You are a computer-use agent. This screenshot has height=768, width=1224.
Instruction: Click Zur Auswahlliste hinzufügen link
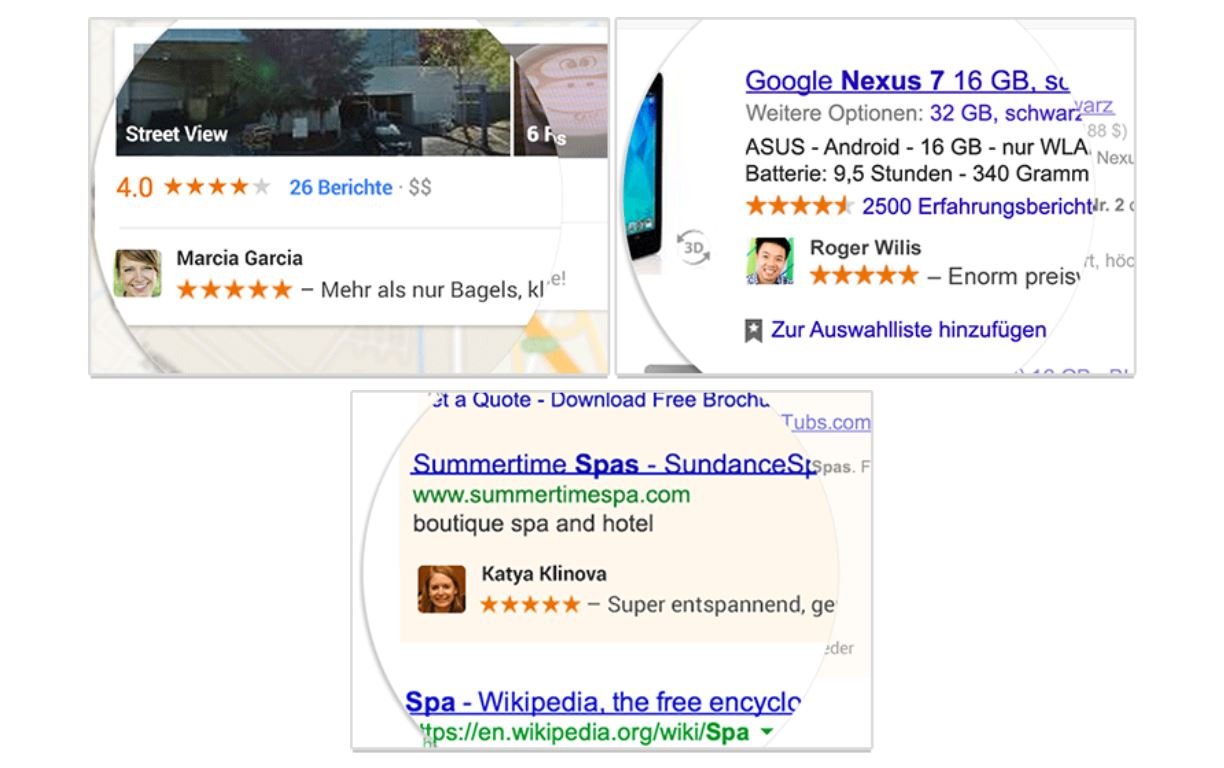908,330
